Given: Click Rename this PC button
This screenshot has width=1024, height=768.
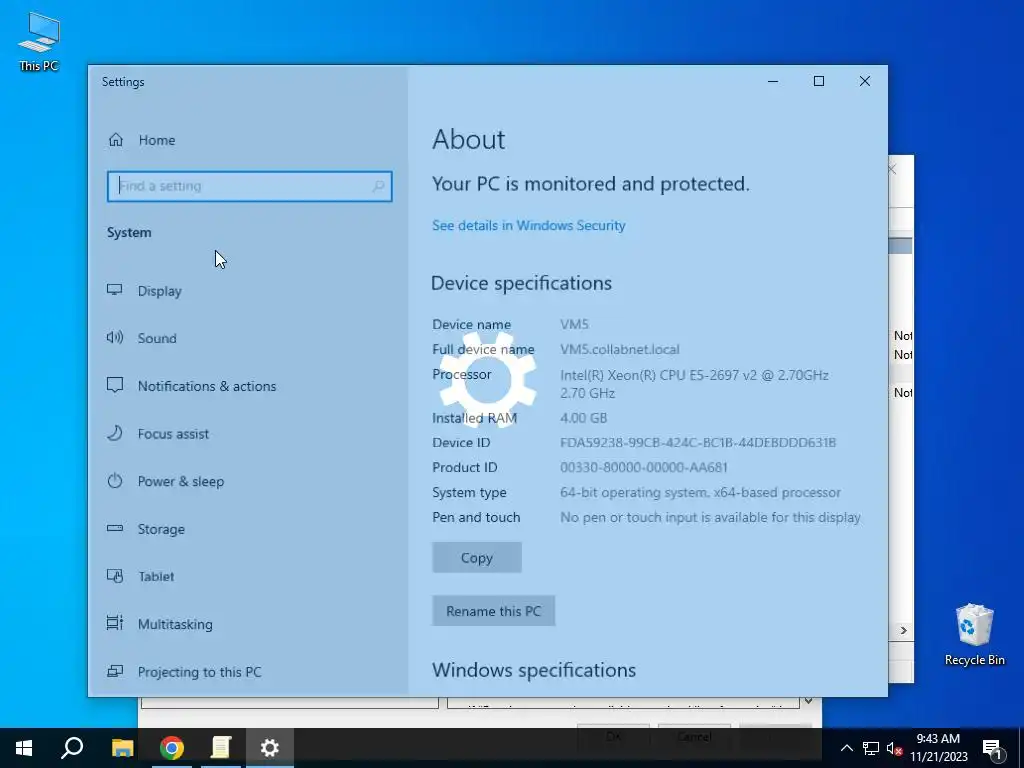Looking at the screenshot, I should 494,611.
